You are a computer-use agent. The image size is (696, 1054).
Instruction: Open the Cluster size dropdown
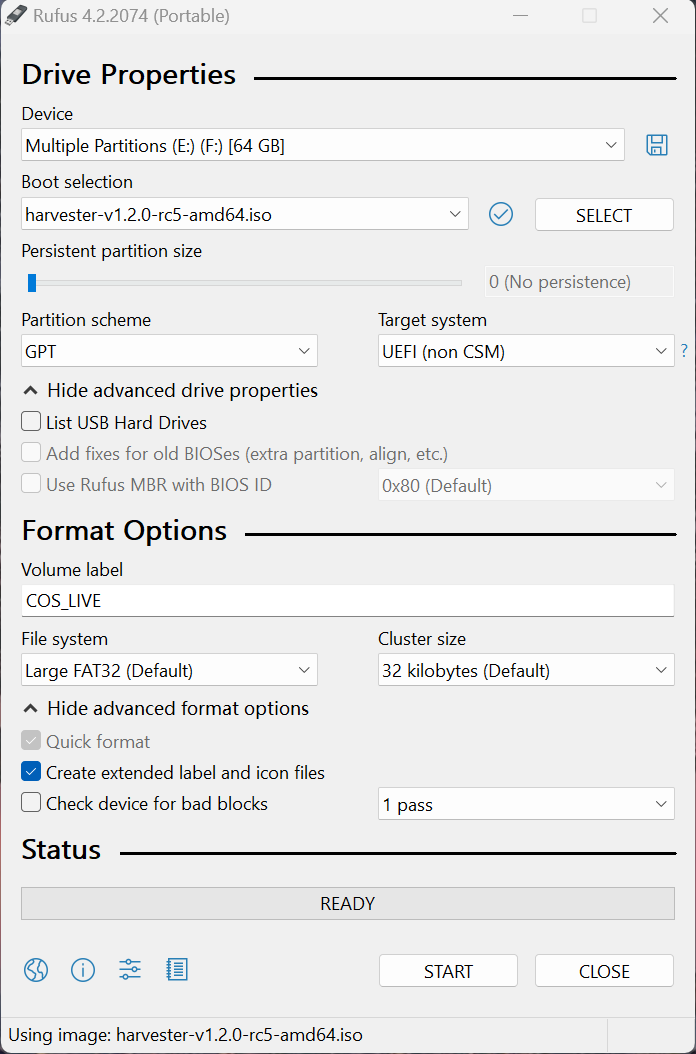526,670
